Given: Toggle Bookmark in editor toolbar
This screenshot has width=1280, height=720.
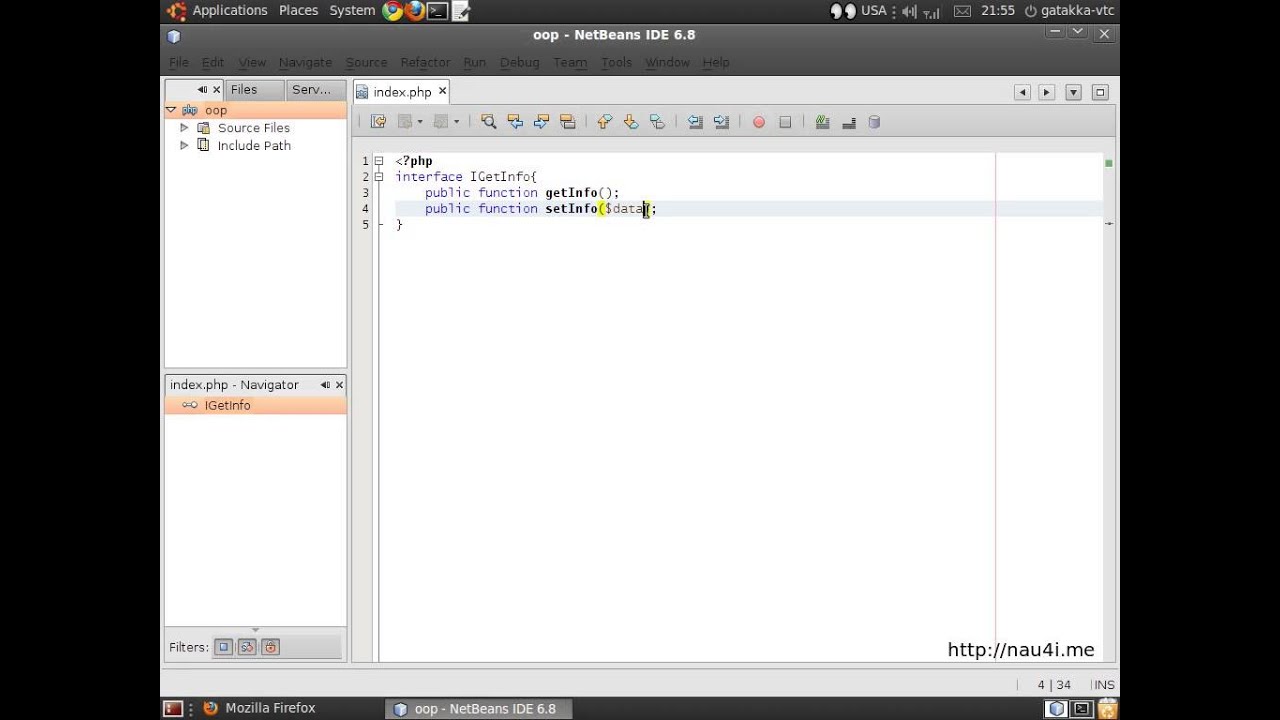Looking at the screenshot, I should (x=656, y=122).
